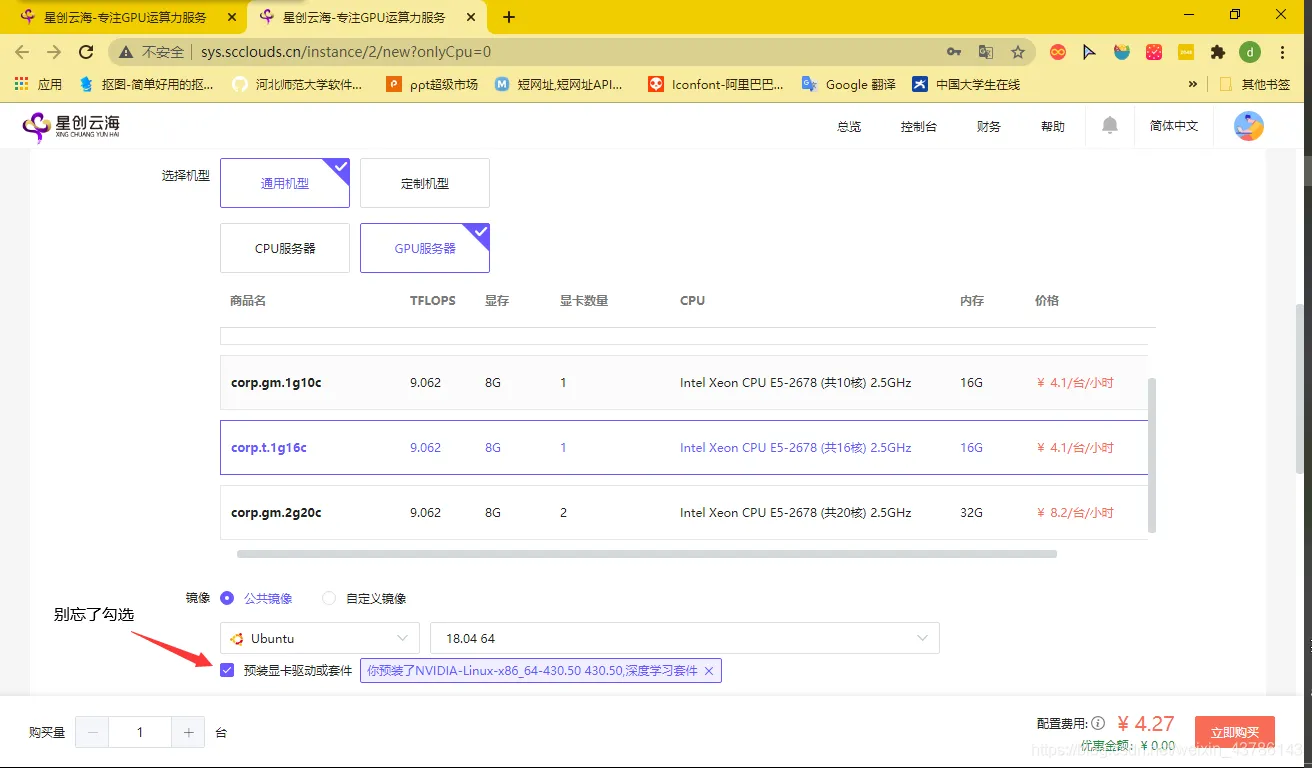Open 帮助 in top navigation
Image resolution: width=1312 pixels, height=768 pixels.
(x=1053, y=127)
